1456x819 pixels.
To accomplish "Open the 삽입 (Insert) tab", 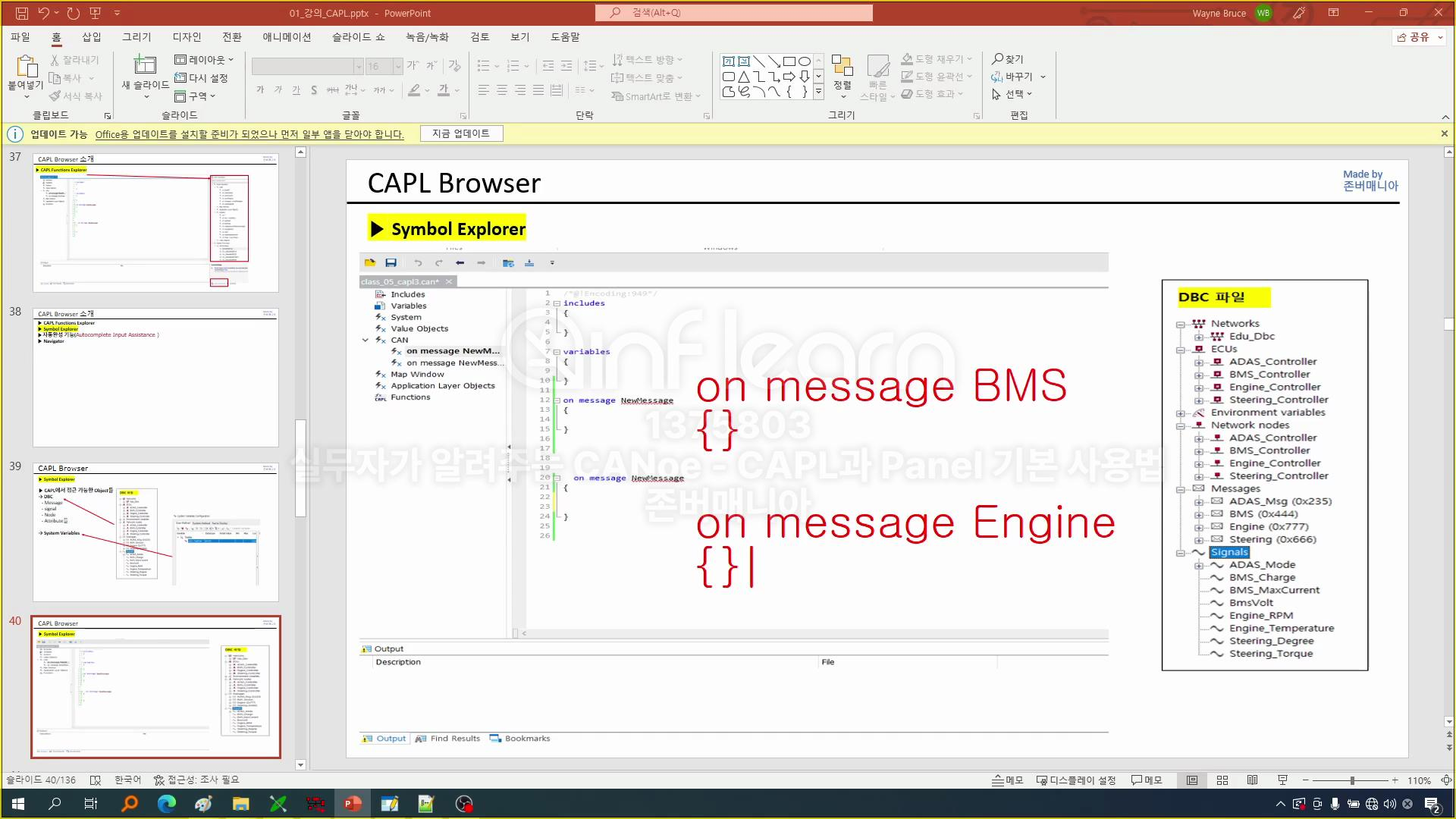I will point(92,36).
